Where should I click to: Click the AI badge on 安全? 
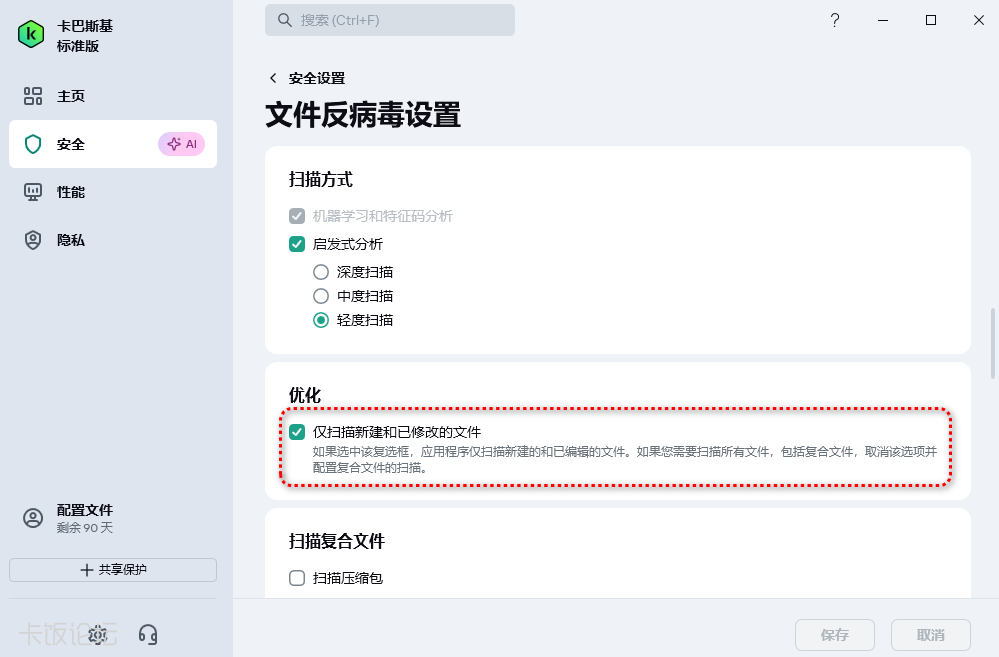click(182, 144)
